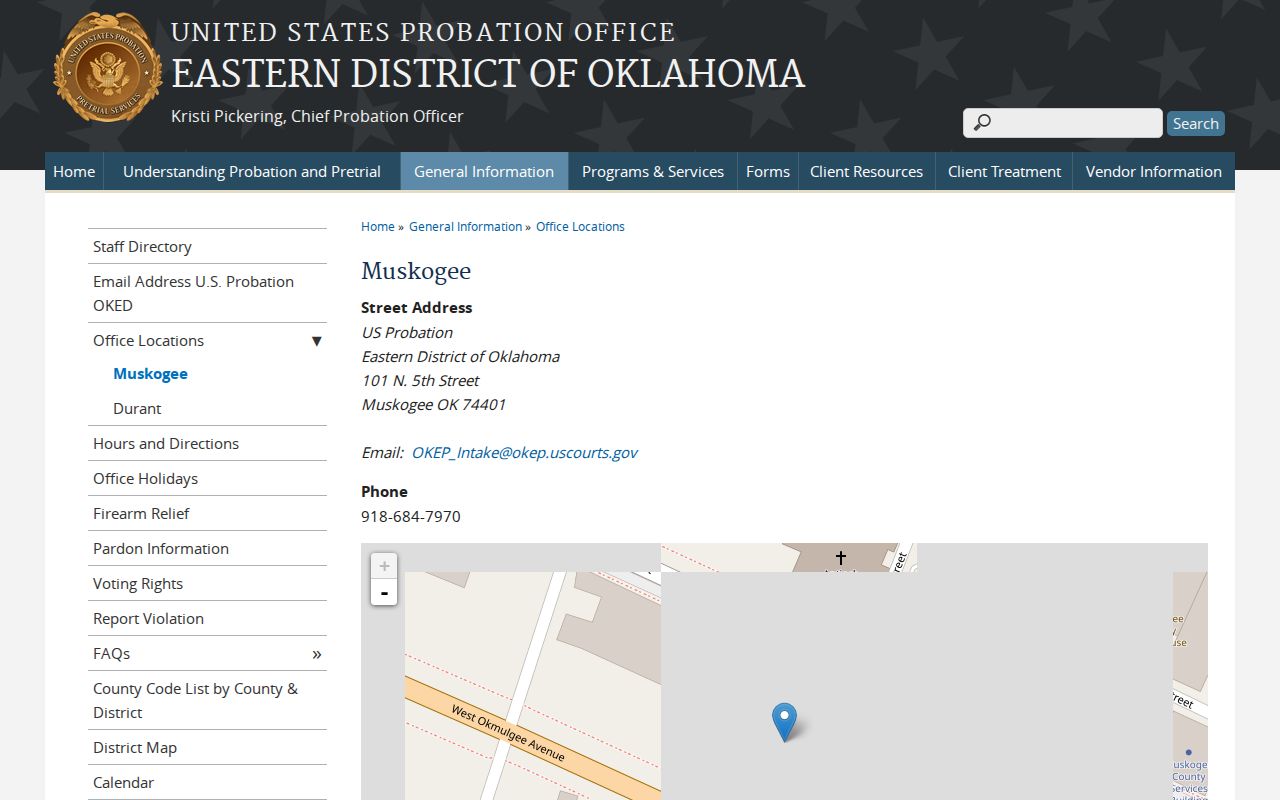Open Office Holidays page
The width and height of the screenshot is (1280, 800).
[x=207, y=478]
